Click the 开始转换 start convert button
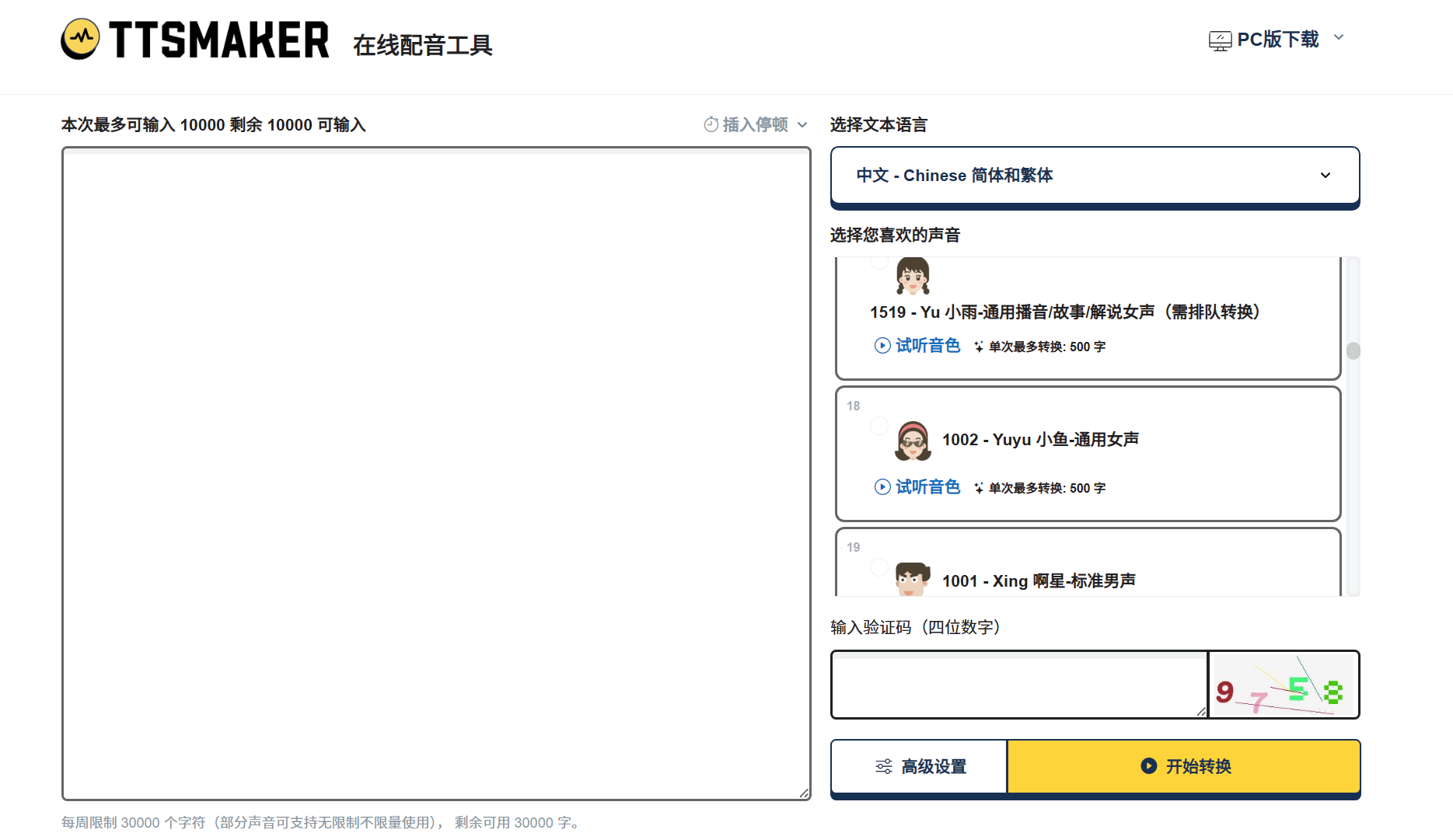Screen dimensions: 1453x840 click(1184, 767)
